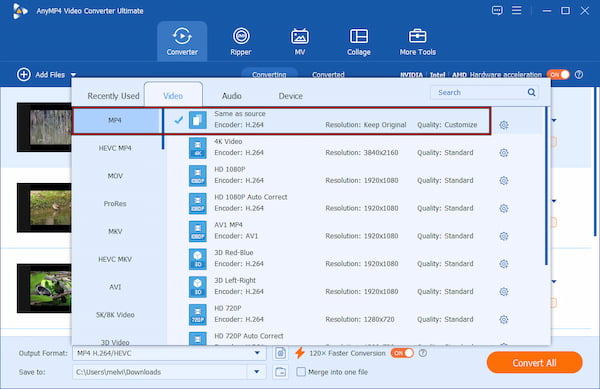Open the Converter module

coord(182,41)
